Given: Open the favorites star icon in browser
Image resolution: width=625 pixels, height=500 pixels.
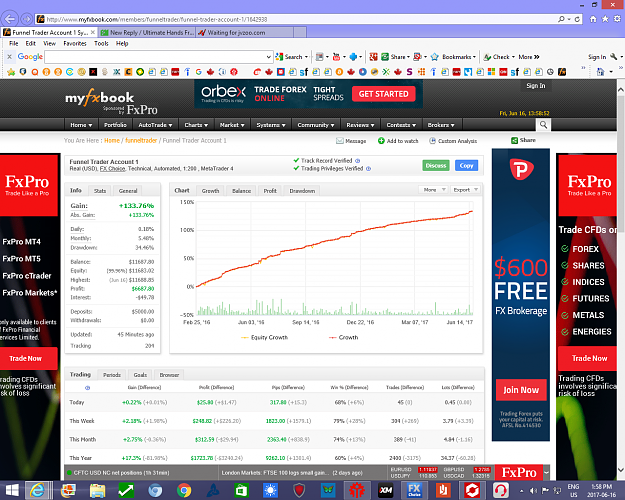Looking at the screenshot, I should pos(605,19).
